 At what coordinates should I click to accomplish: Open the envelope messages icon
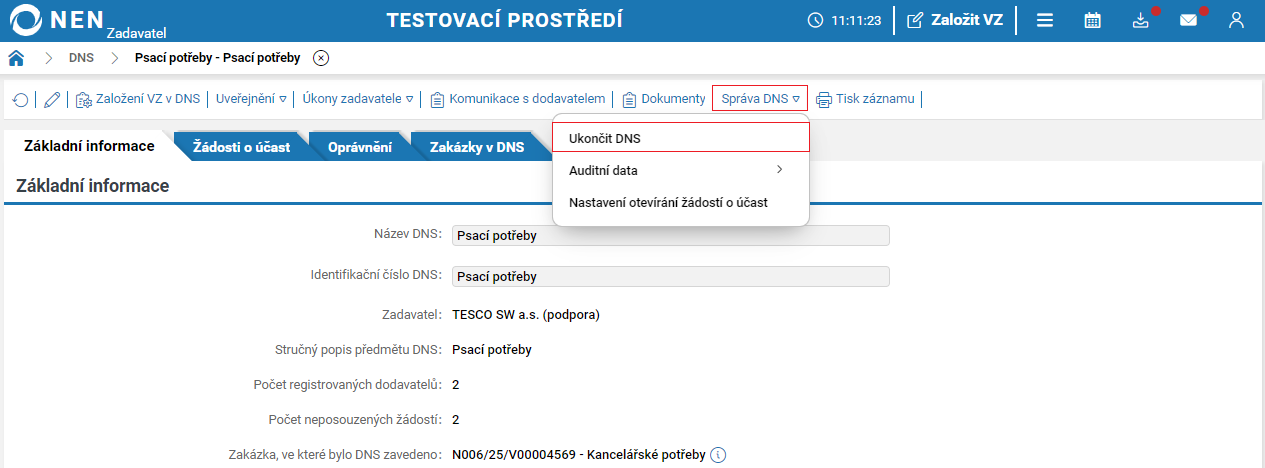pos(1188,20)
